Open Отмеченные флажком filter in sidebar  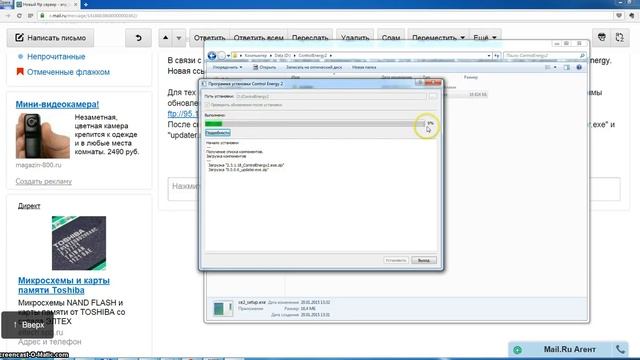click(x=68, y=72)
